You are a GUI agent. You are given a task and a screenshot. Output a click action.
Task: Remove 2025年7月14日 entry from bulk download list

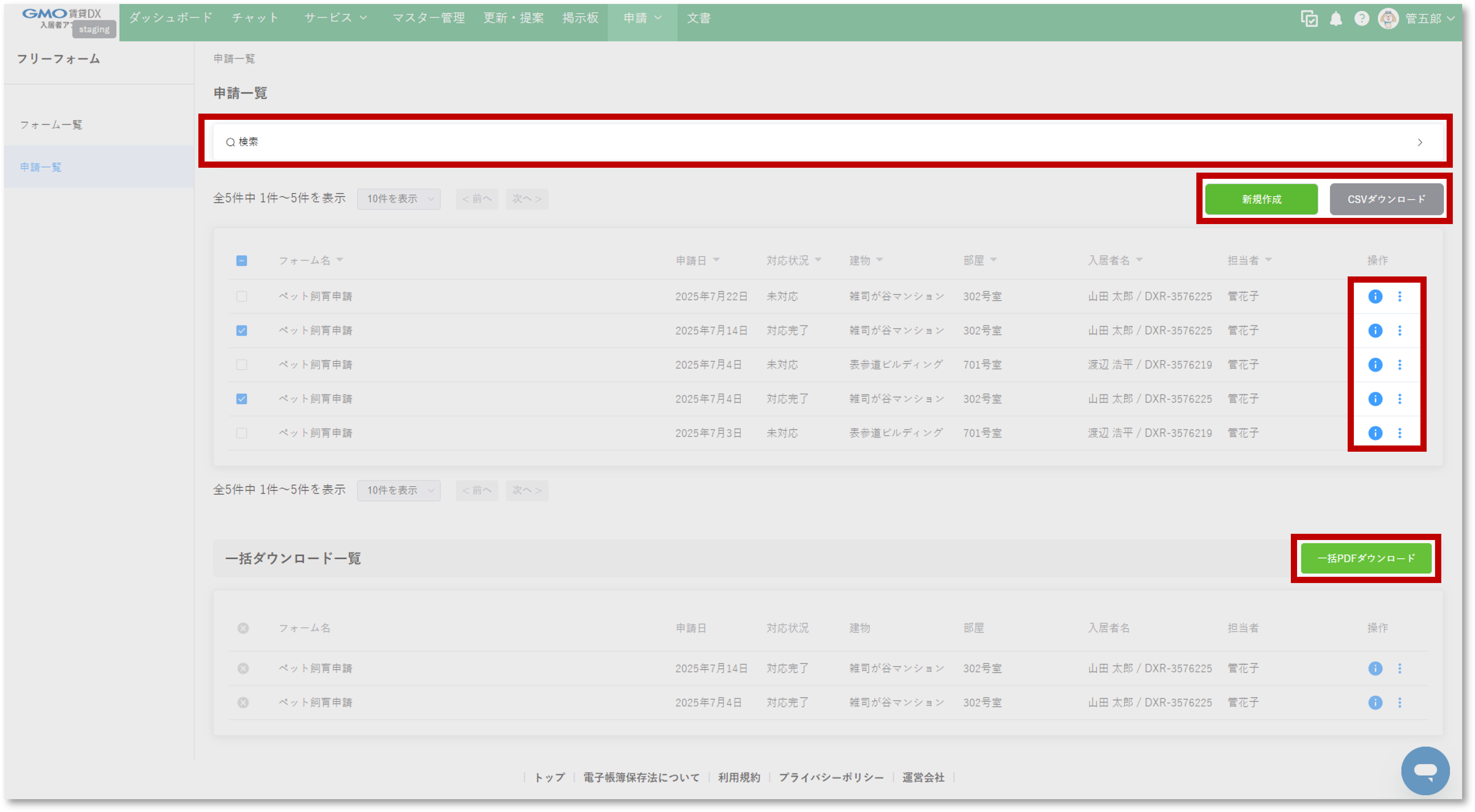243,668
